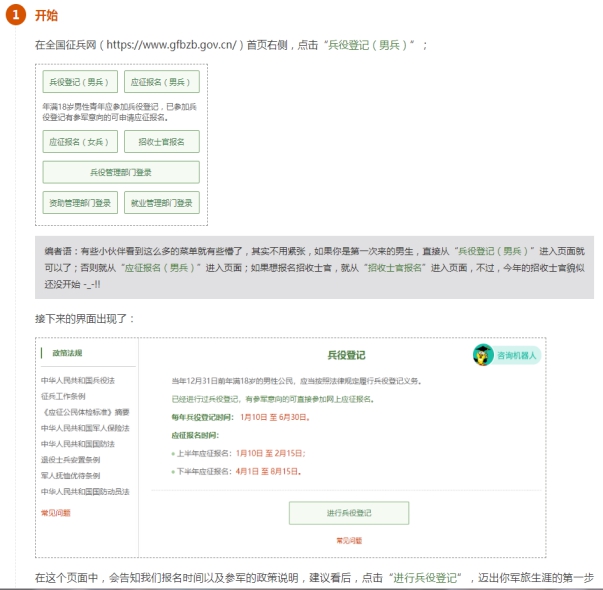
Task: Click the 兵役登记 page title
Action: point(346,355)
